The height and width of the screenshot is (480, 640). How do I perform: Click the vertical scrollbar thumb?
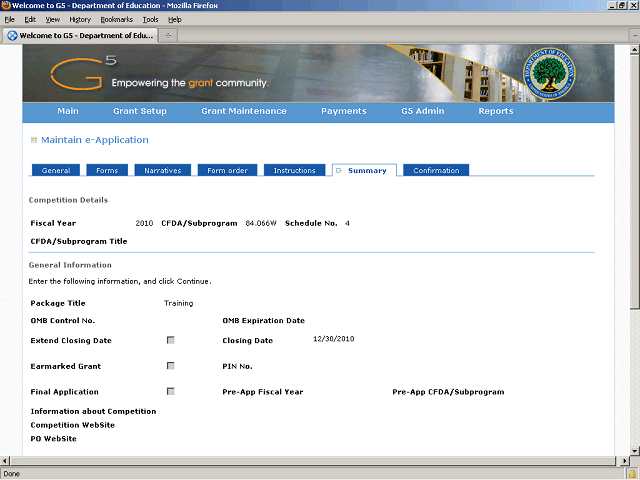[634, 181]
